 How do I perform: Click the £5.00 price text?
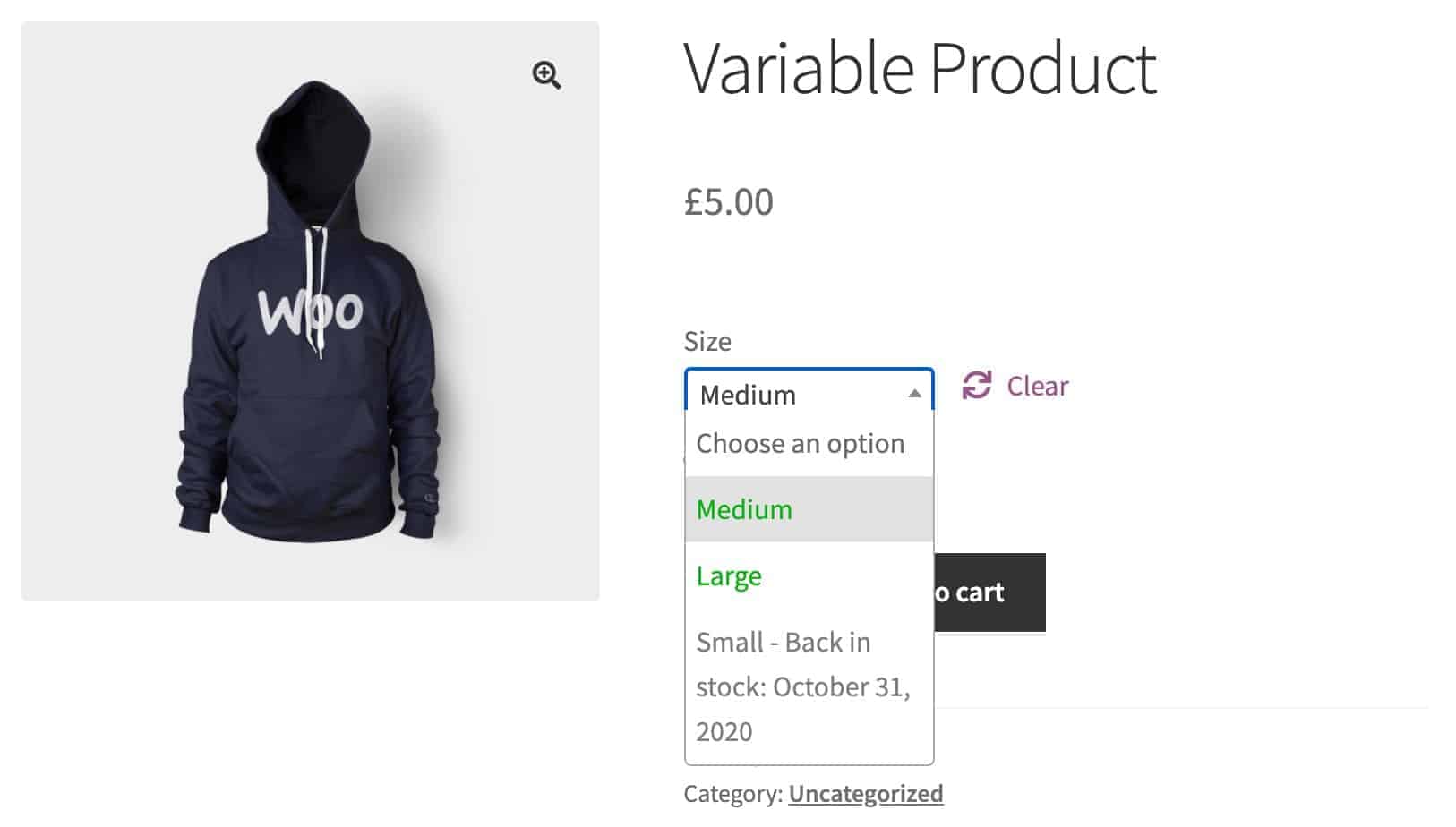(729, 201)
